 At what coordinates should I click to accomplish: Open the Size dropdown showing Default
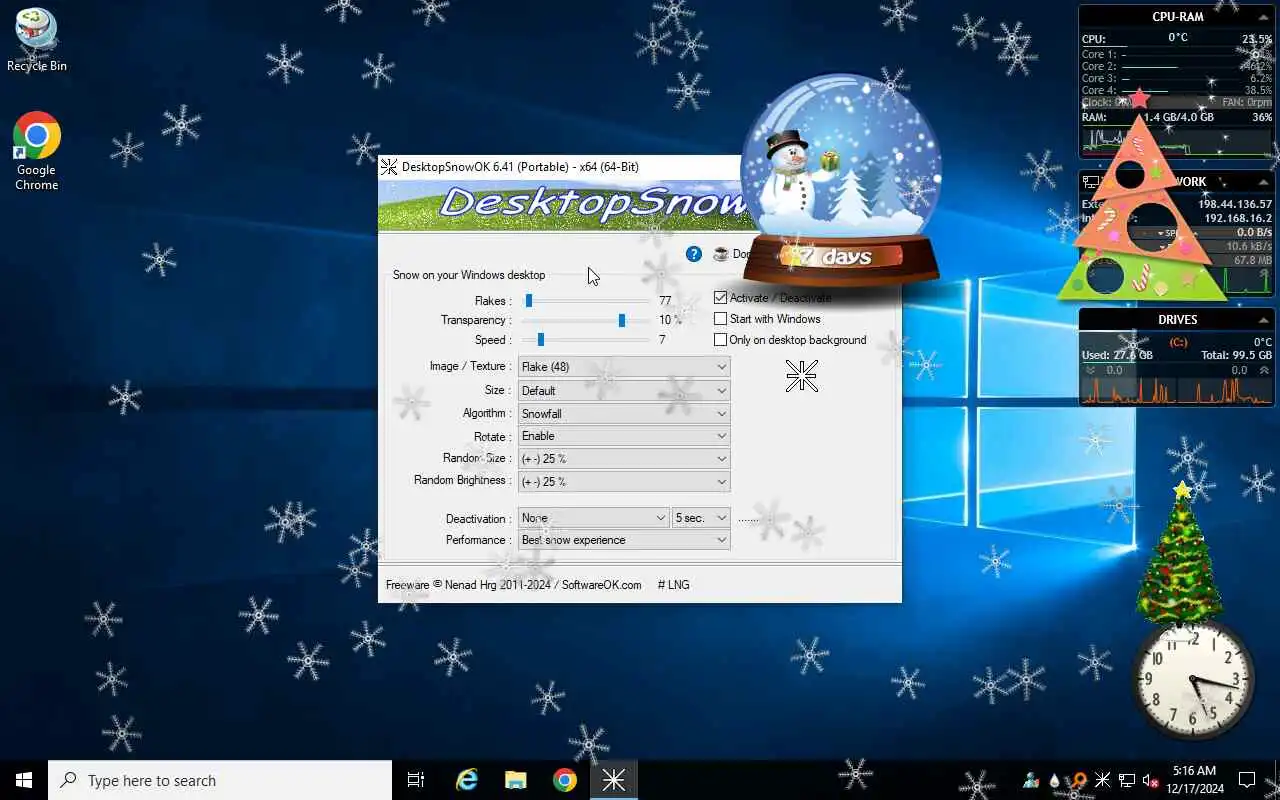[624, 390]
